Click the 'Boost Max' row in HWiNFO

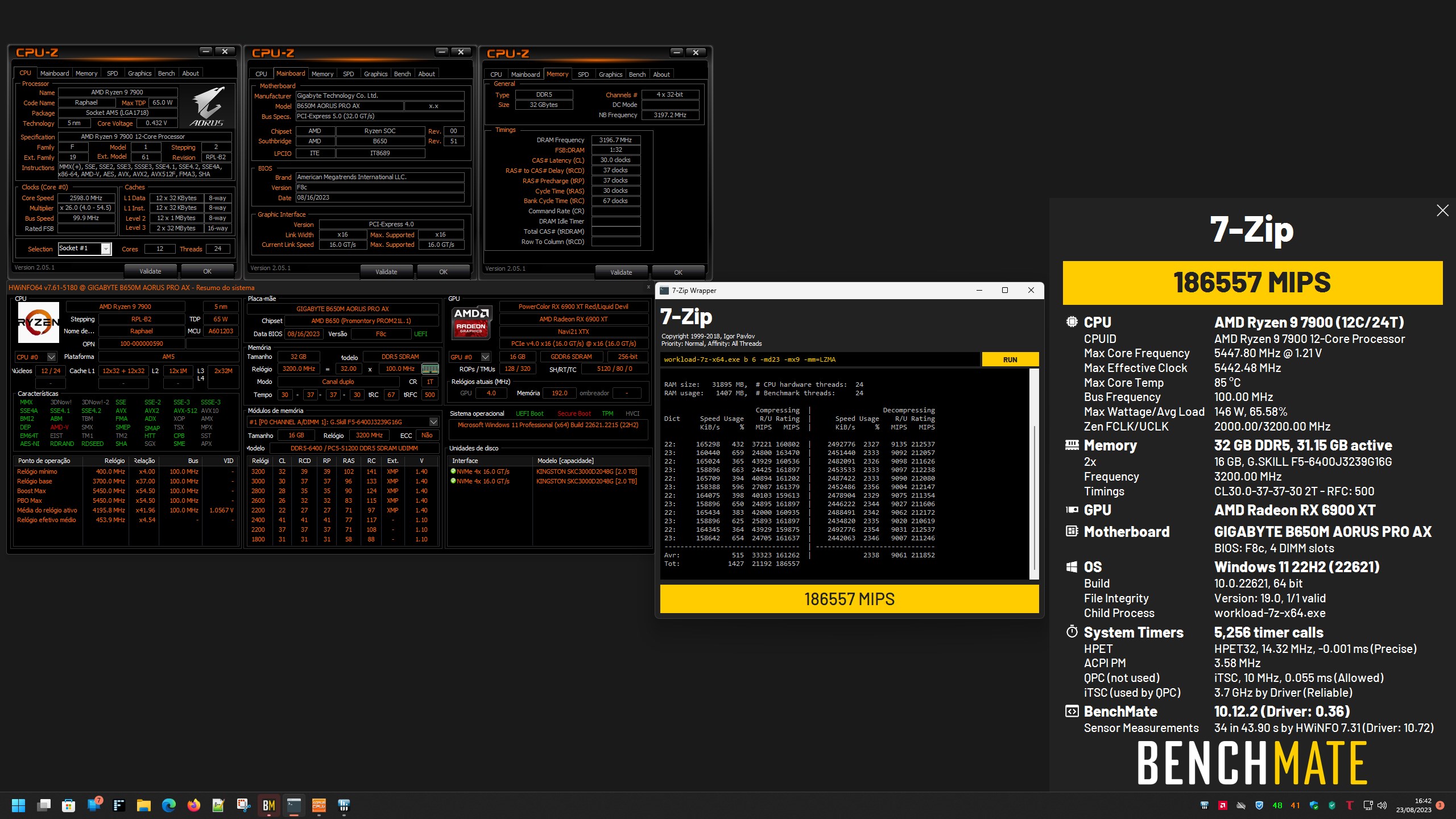126,491
